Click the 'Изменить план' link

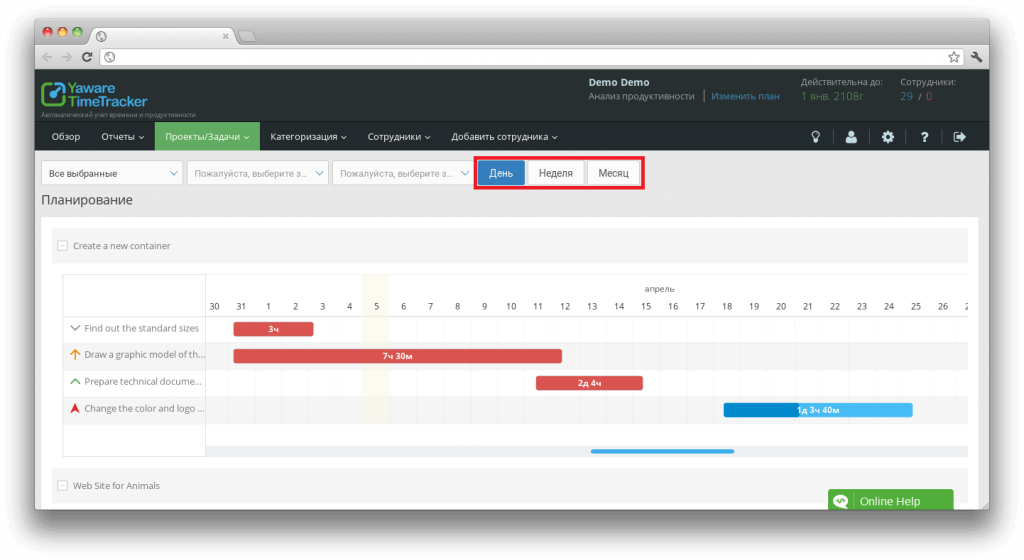click(x=745, y=96)
